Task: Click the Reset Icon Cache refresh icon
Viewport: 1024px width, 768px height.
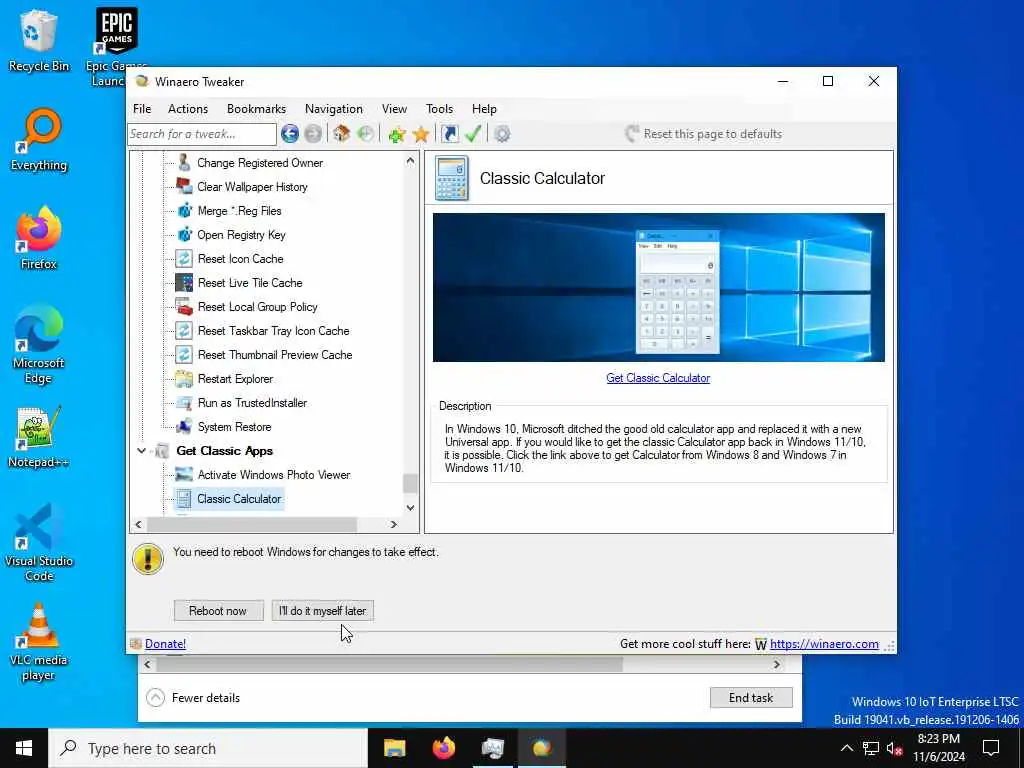Action: 184,259
